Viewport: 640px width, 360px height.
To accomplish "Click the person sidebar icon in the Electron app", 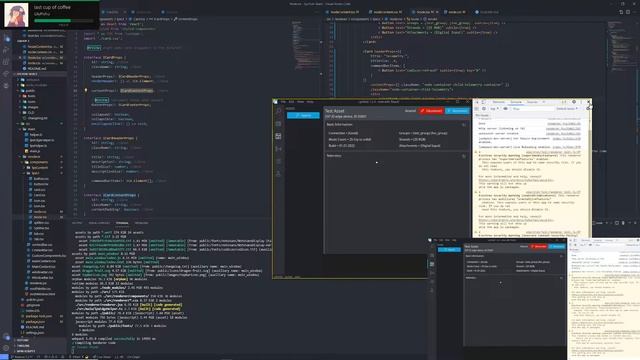I will [278, 174].
